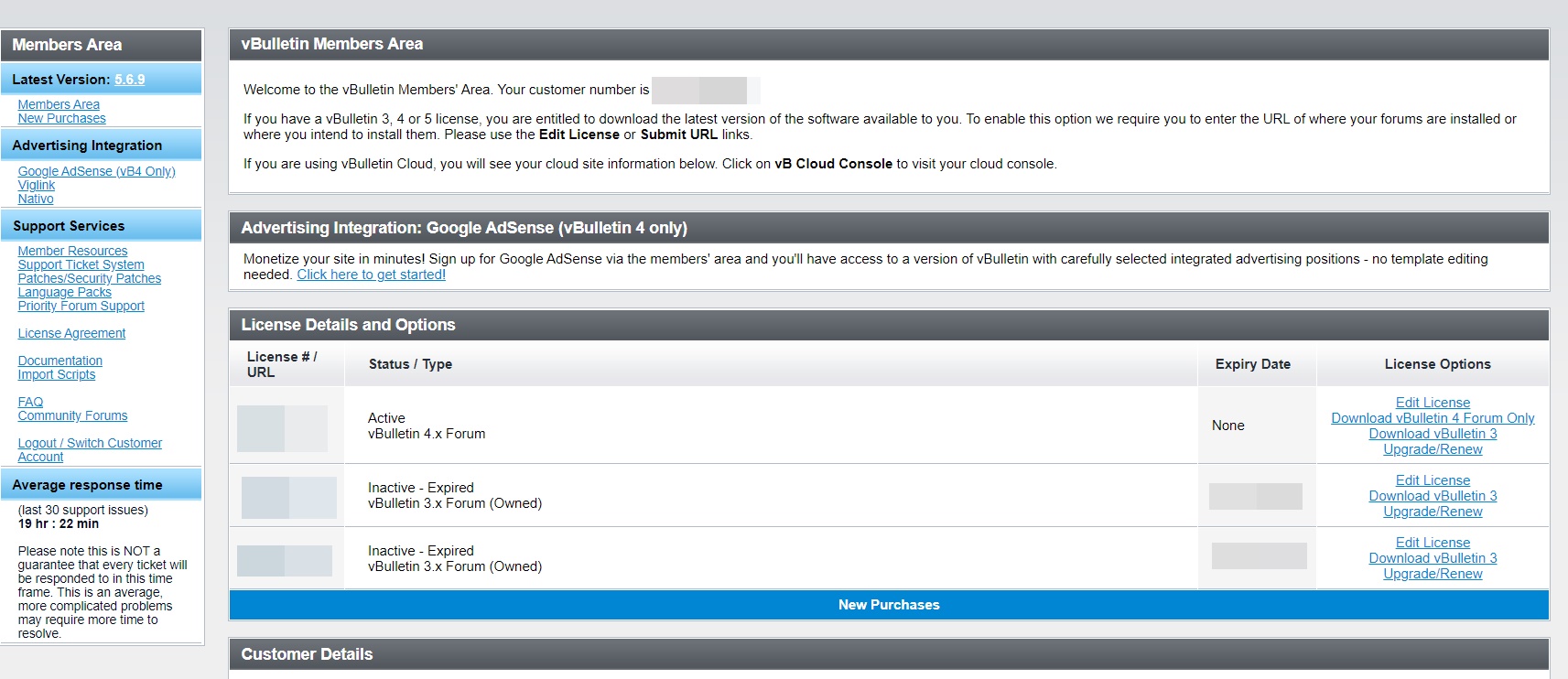The height and width of the screenshot is (679, 1568).
Task: Open the Nativo link
Action: tap(36, 199)
